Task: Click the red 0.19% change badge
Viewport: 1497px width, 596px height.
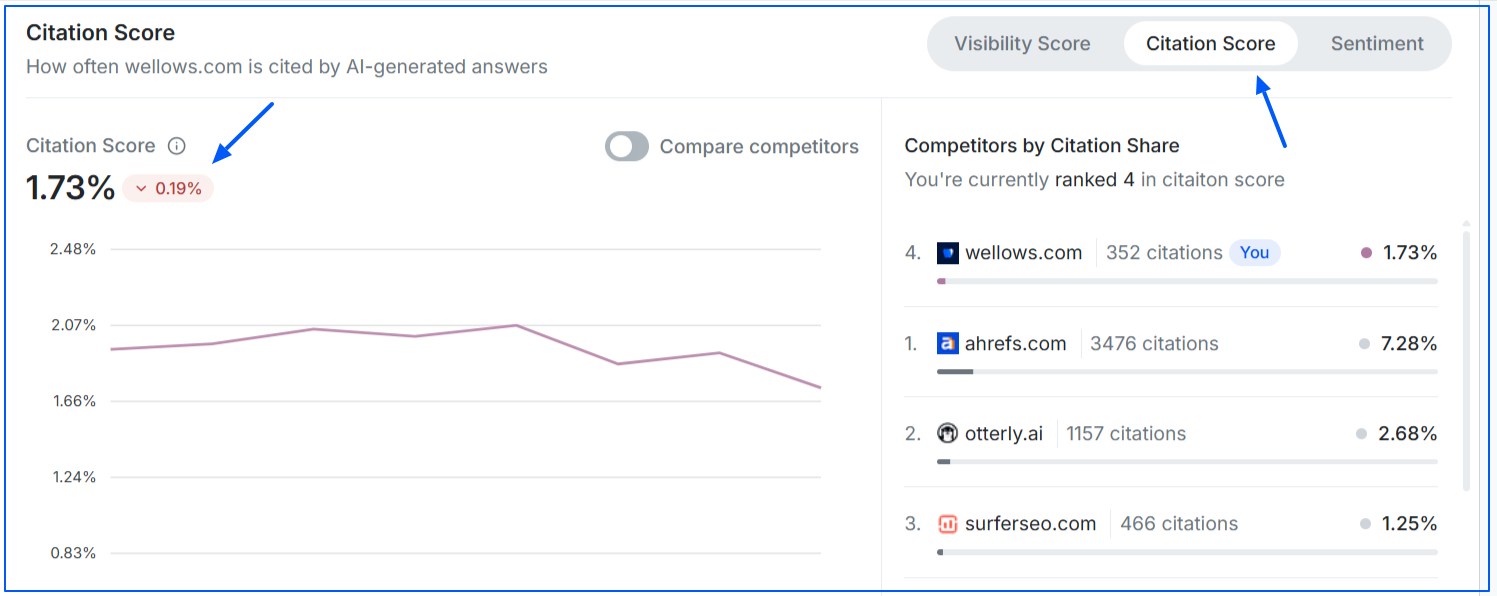Action: pos(168,188)
